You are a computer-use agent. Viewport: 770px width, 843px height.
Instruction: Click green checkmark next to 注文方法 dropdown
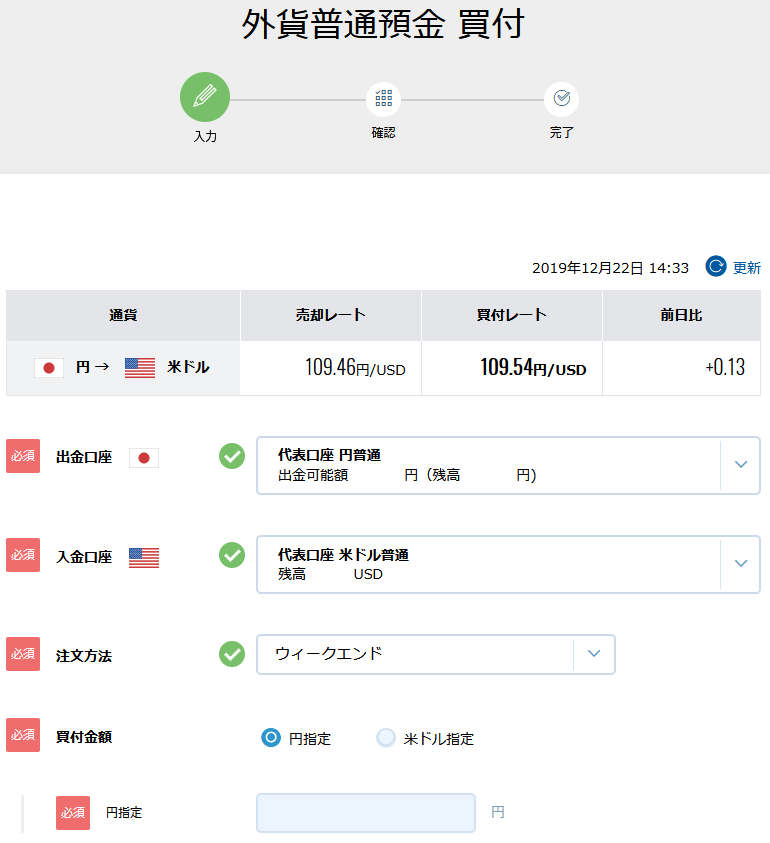coord(232,654)
